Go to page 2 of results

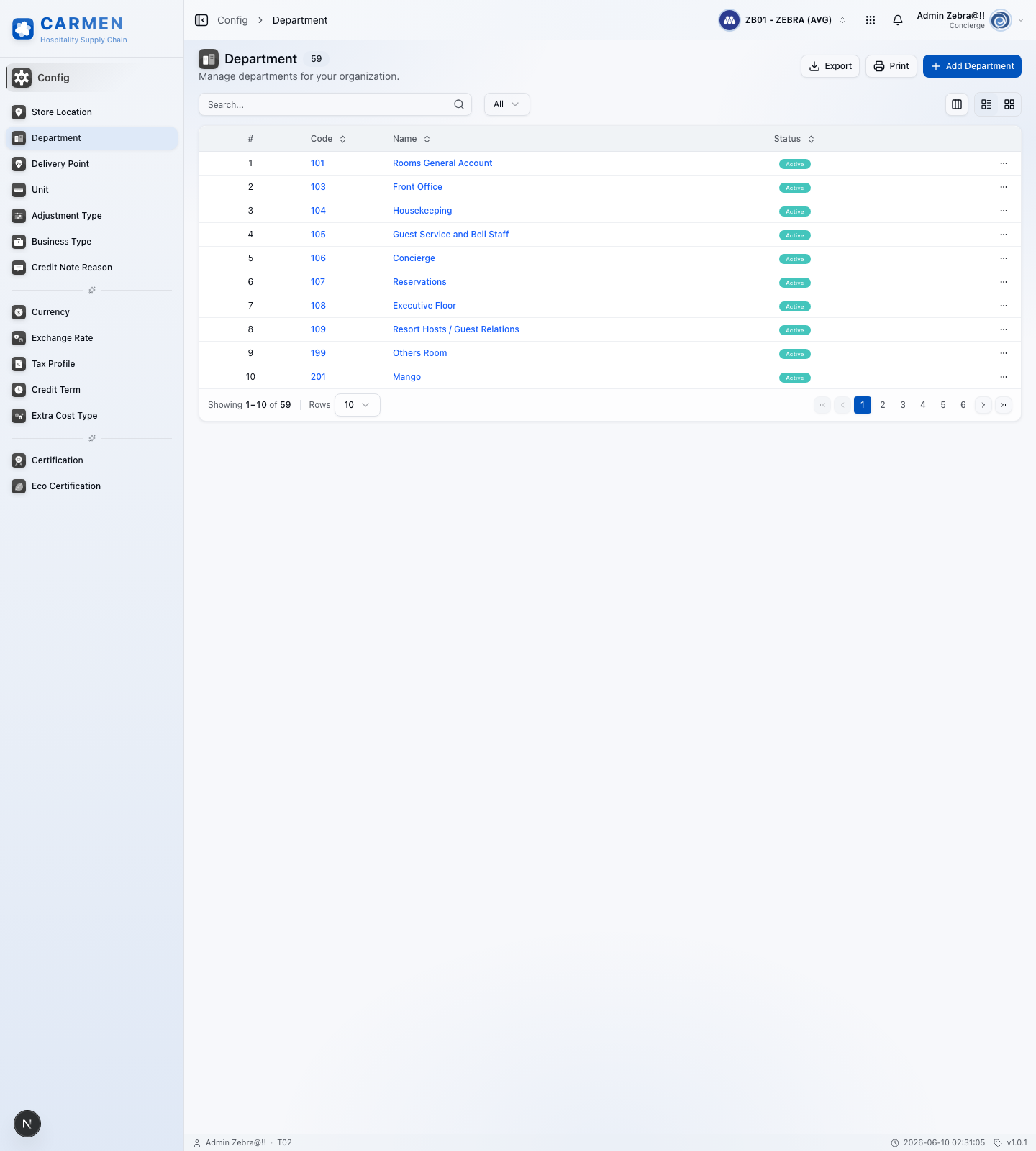coord(883,405)
